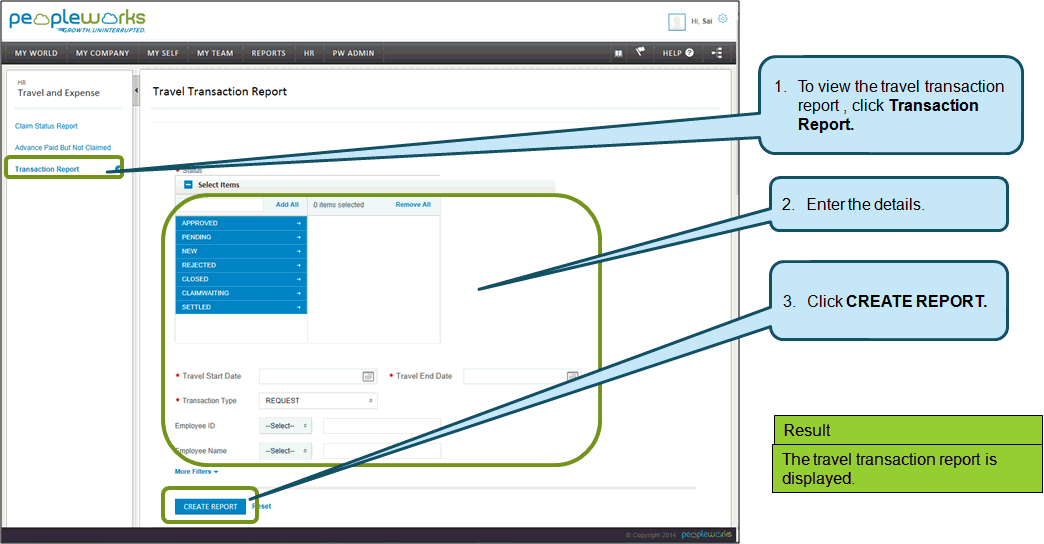Open the PW ADMIN menu

354,53
